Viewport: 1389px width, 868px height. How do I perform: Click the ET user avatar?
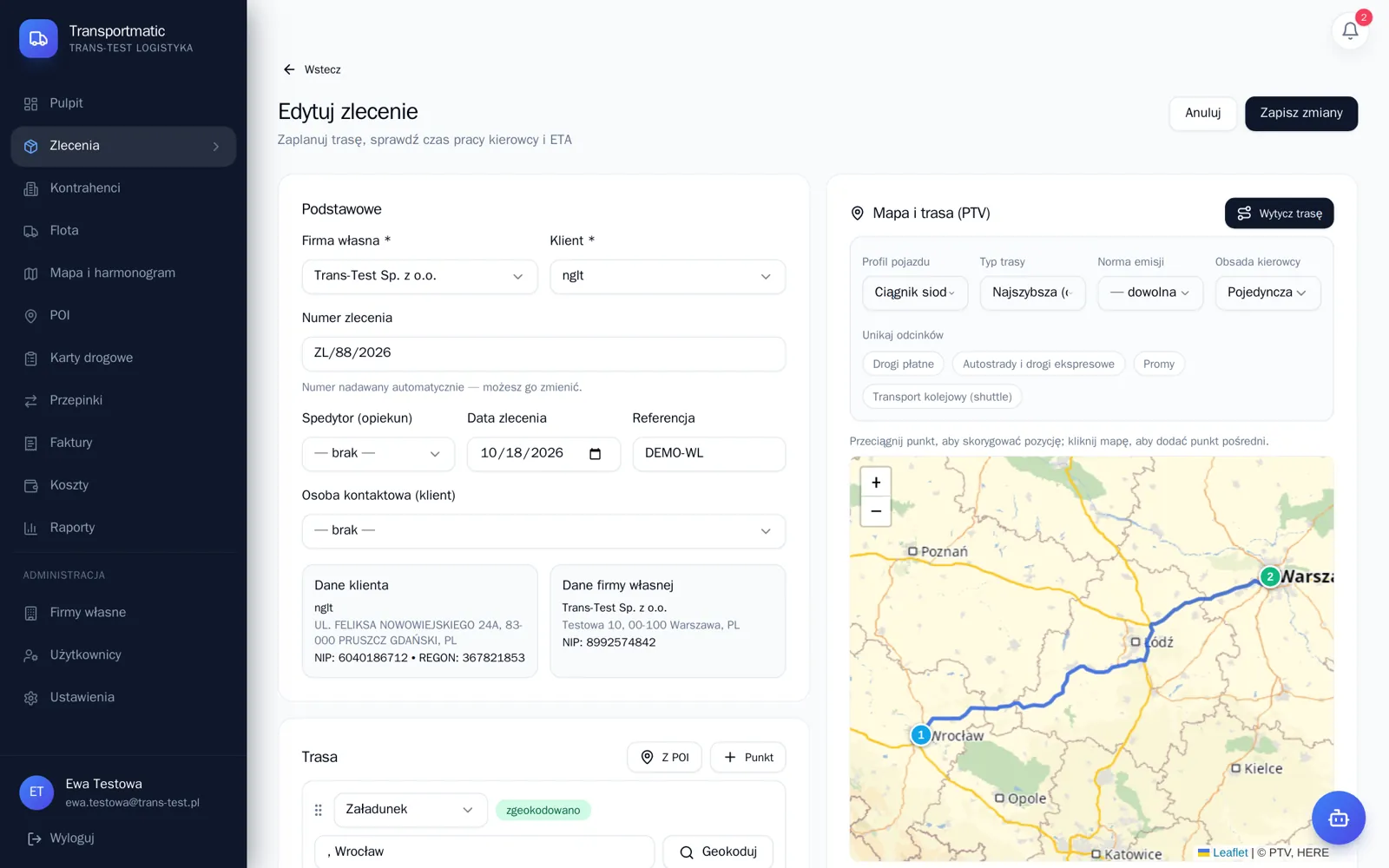pyautogui.click(x=36, y=792)
